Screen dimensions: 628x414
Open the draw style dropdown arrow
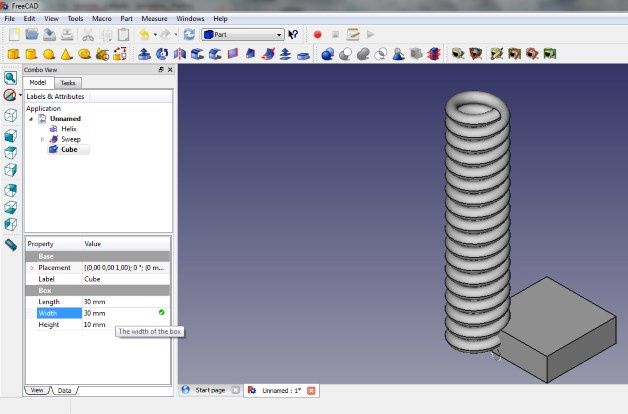point(20,95)
